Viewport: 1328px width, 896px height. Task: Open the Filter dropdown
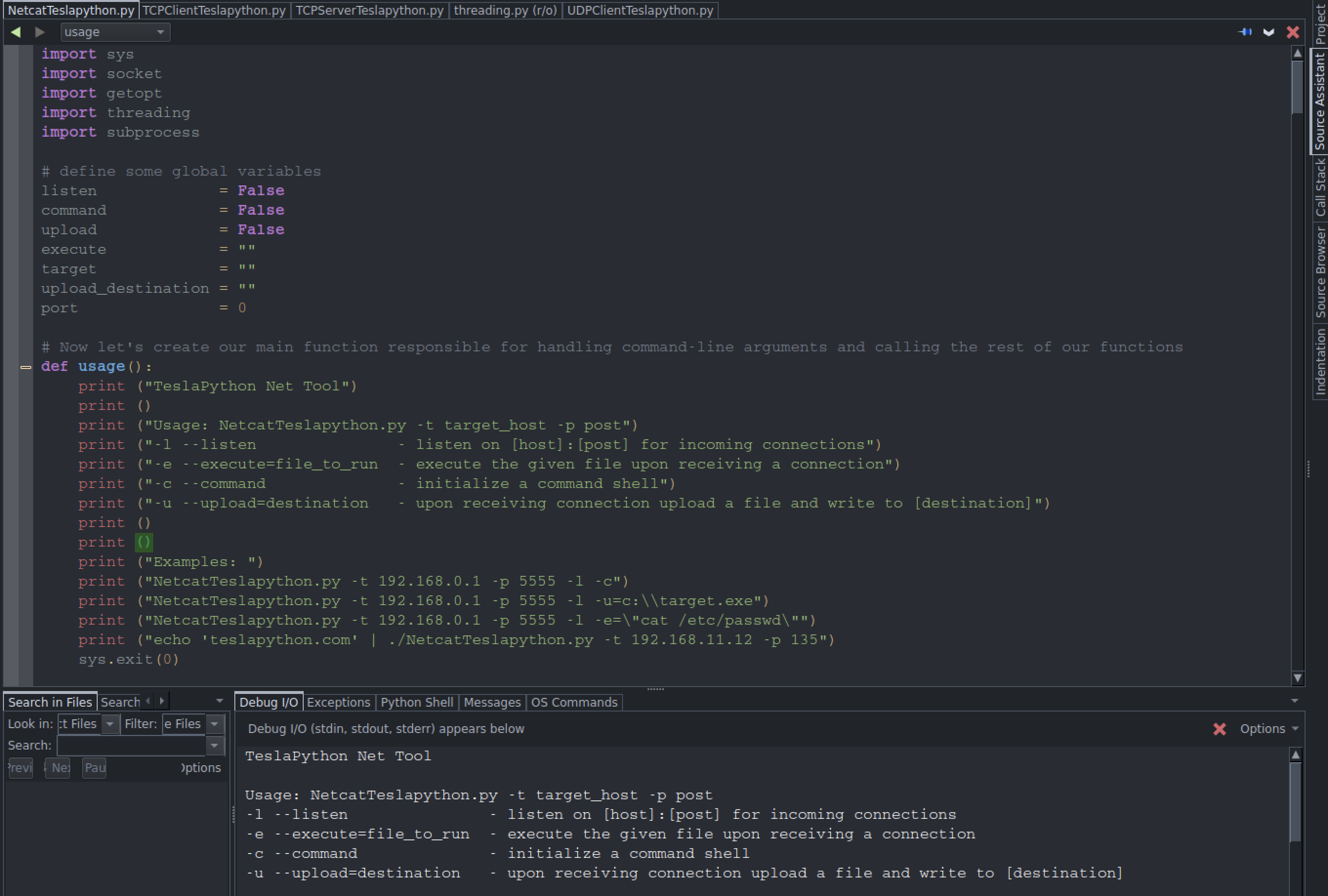pyautogui.click(x=193, y=724)
